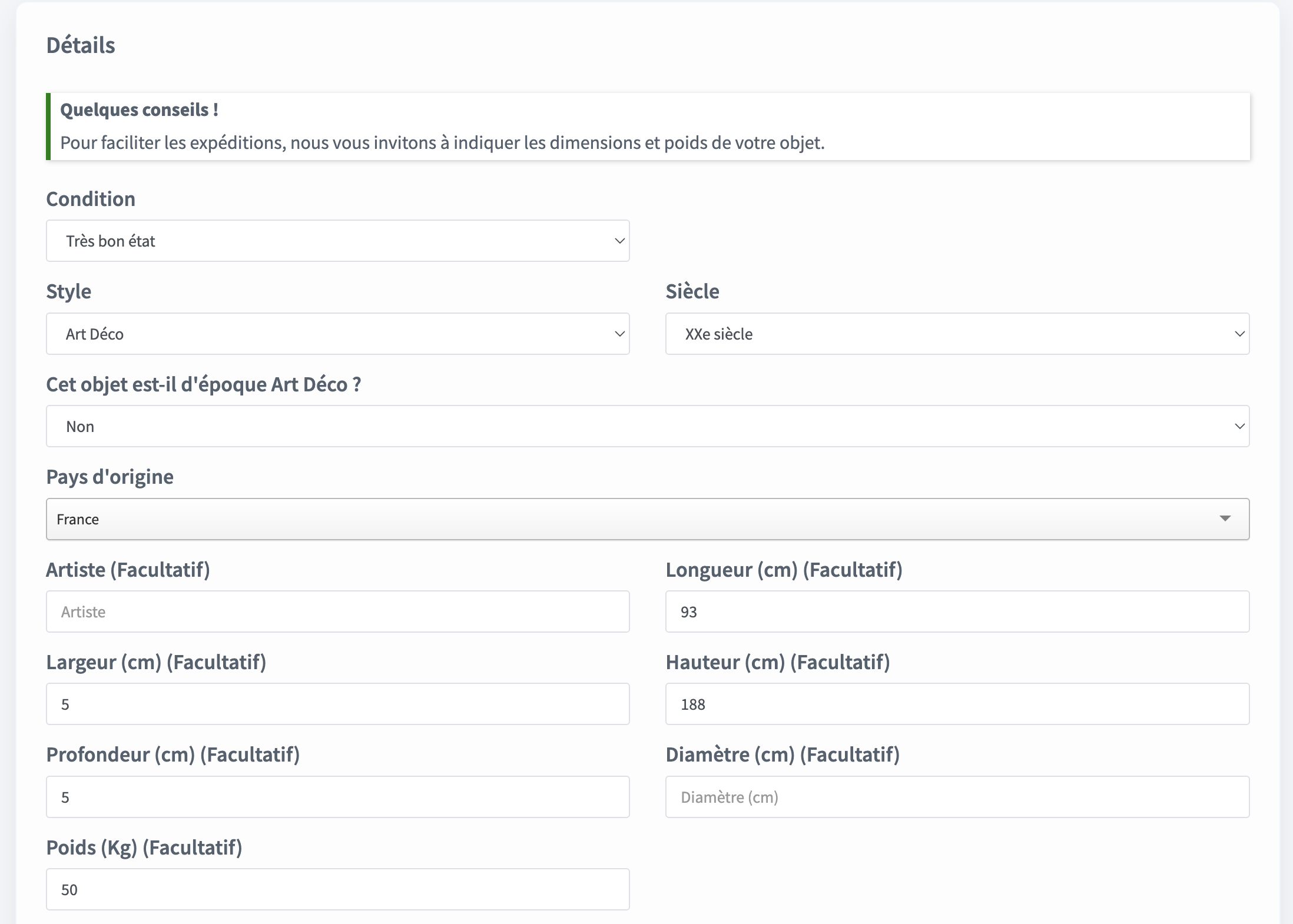
Task: Click the triangle arrow on France selector
Action: tap(1225, 518)
